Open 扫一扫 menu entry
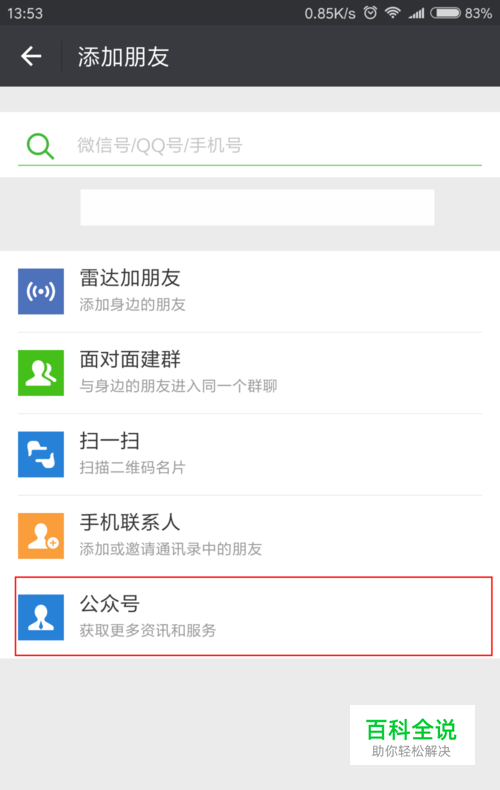Image resolution: width=500 pixels, height=790 pixels. coord(250,454)
